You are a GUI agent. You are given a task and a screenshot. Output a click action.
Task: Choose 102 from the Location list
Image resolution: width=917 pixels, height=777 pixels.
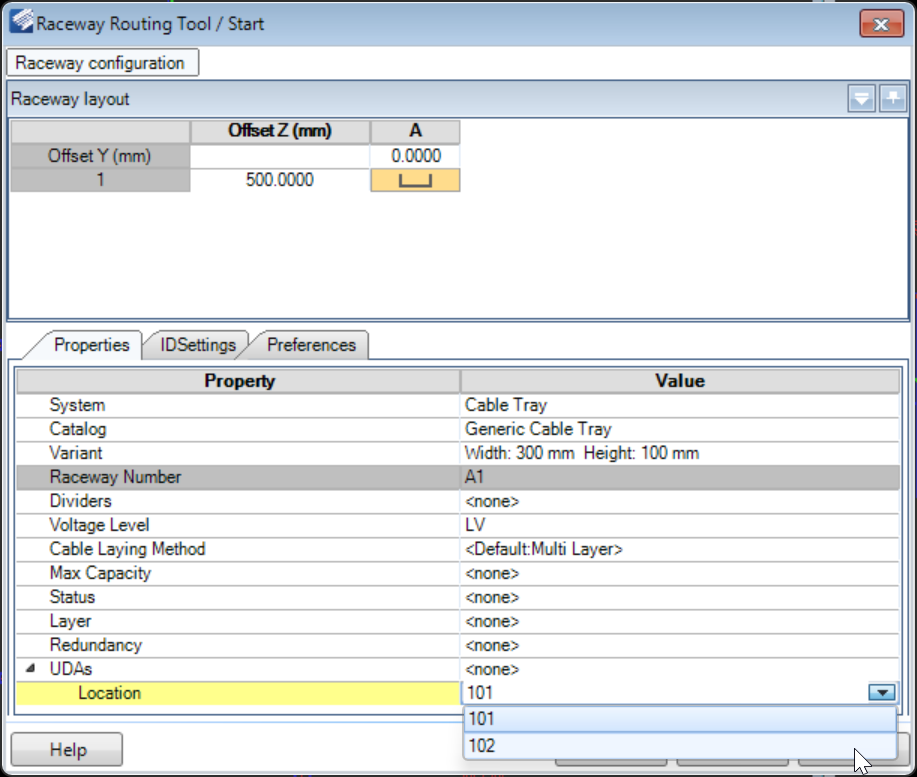(680, 745)
